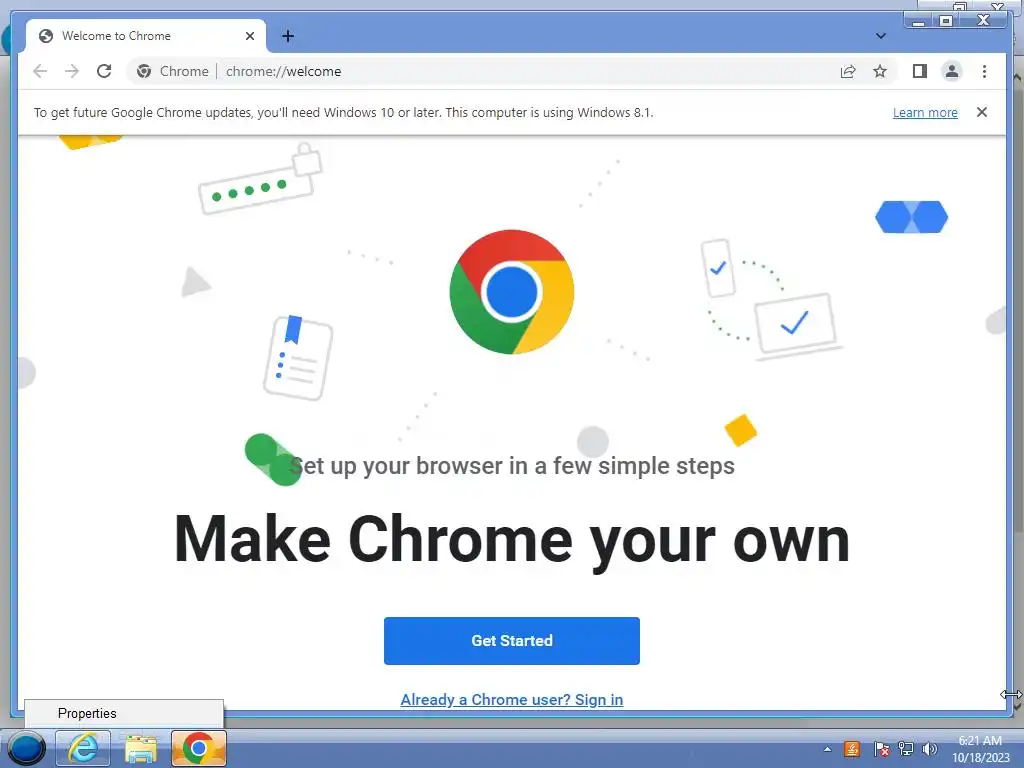Click the taskbar clock showing 6:21 AM
The height and width of the screenshot is (768, 1024).
click(x=980, y=749)
